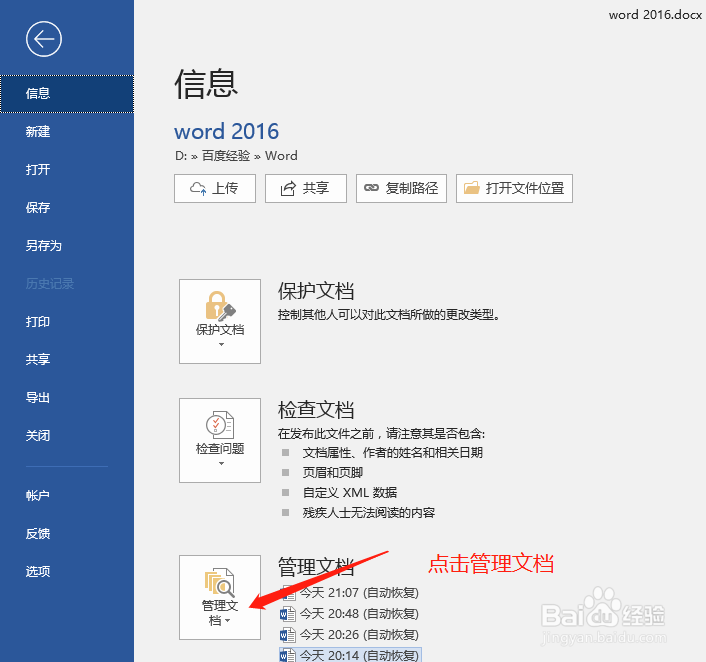This screenshot has height=662, width=706.
Task: Click the chain link icon for 复制路径
Action: (x=371, y=188)
